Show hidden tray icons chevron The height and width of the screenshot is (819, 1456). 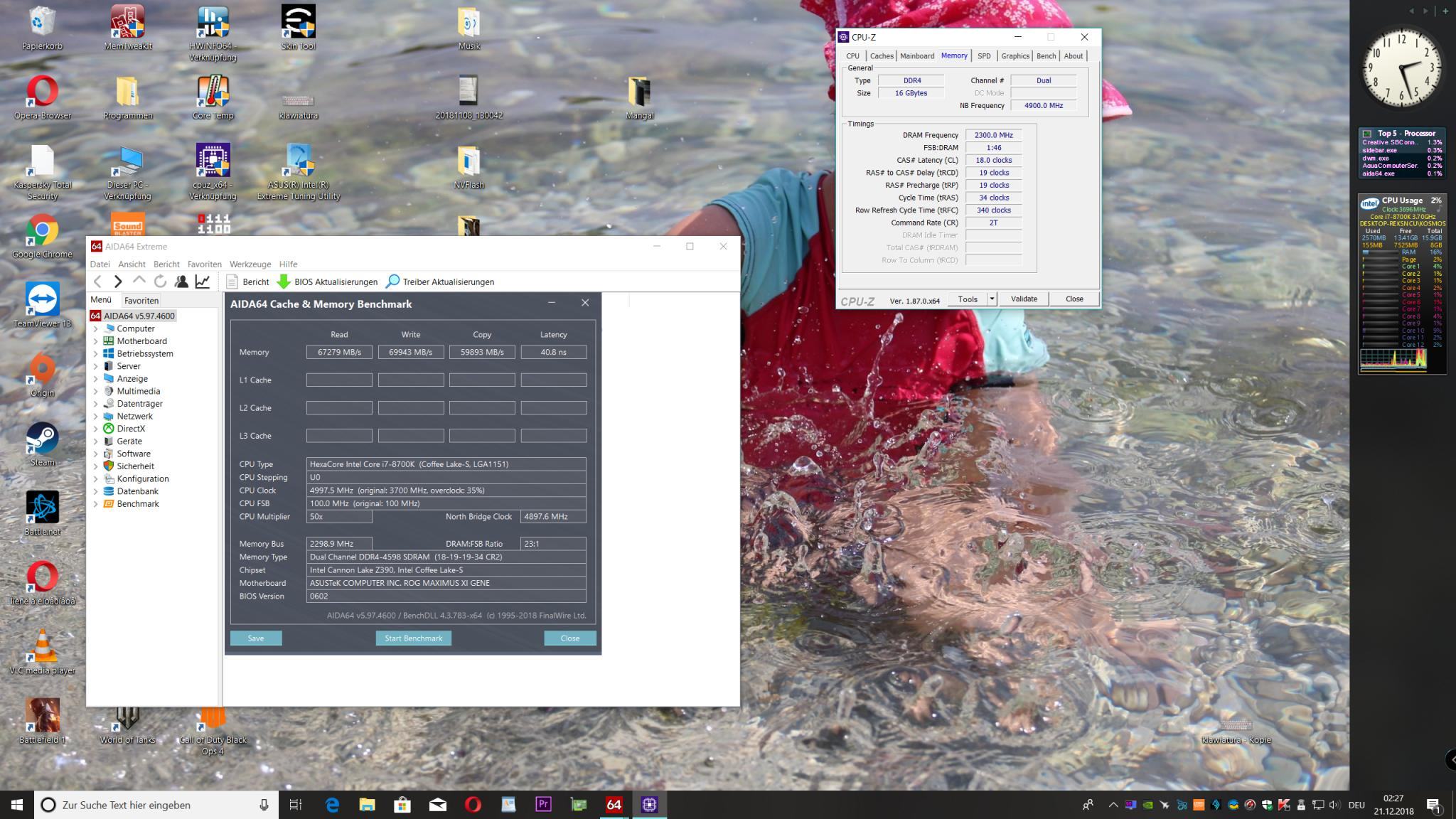[1113, 805]
